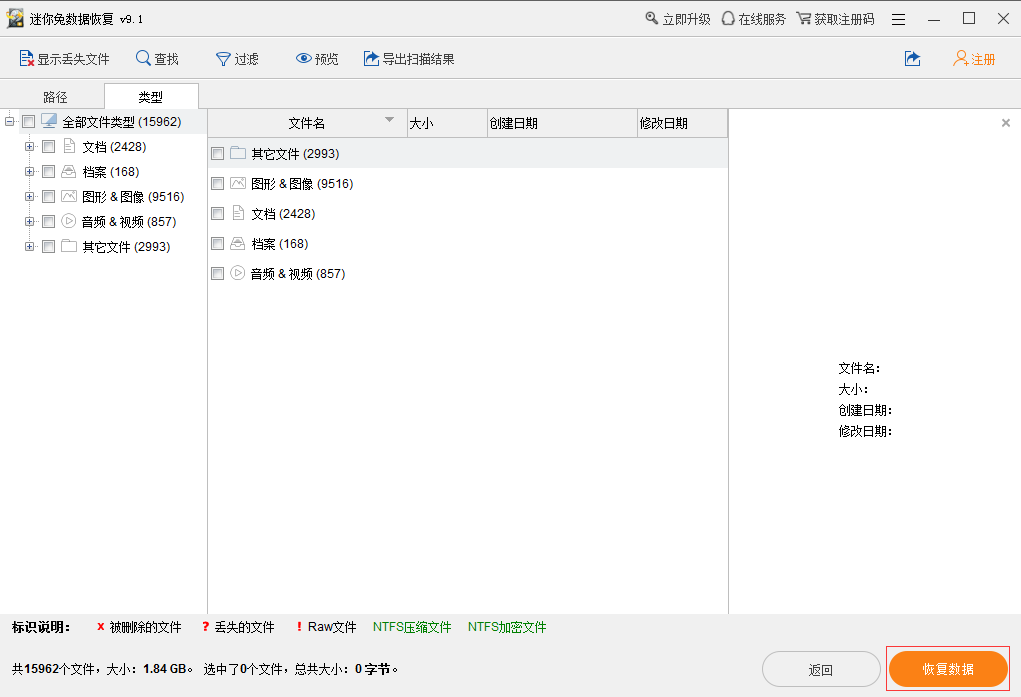Click the 返回 (Back) button

(821, 669)
